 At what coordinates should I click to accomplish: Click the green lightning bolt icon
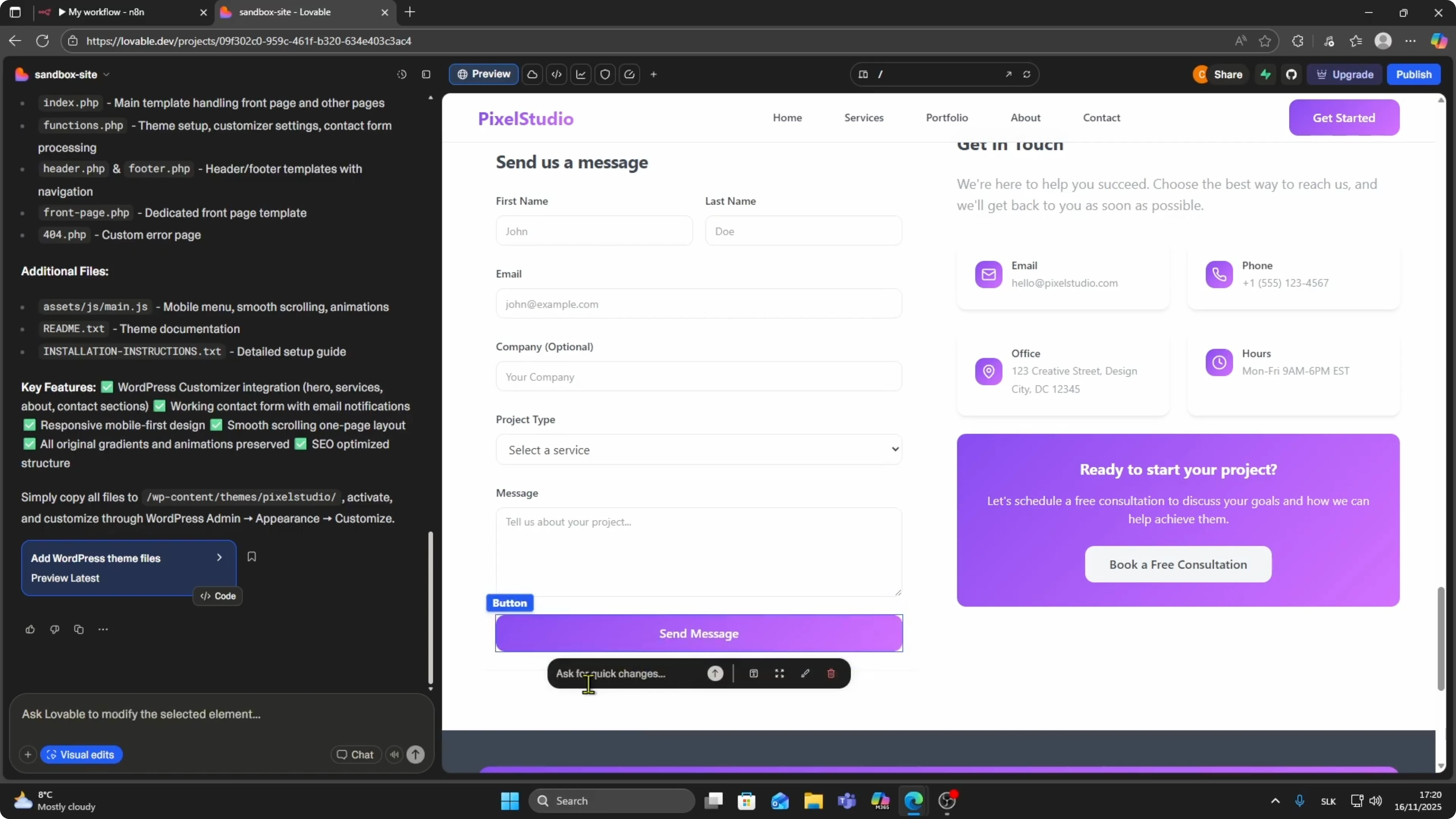coord(1266,75)
